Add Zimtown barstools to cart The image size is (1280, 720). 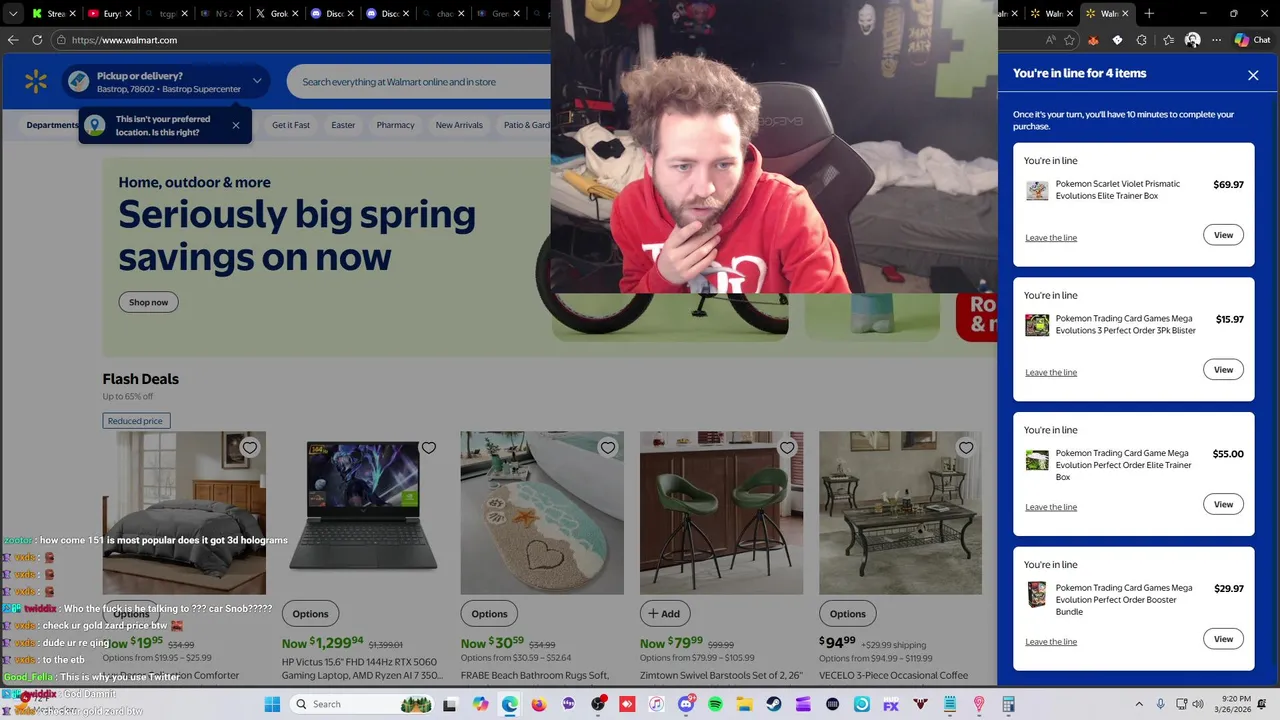point(664,614)
